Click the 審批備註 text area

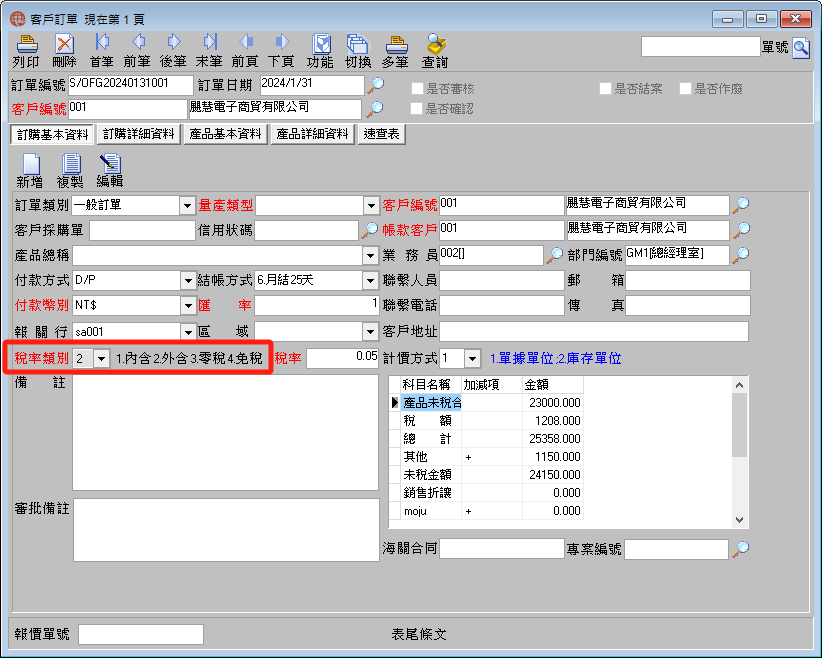coord(226,530)
